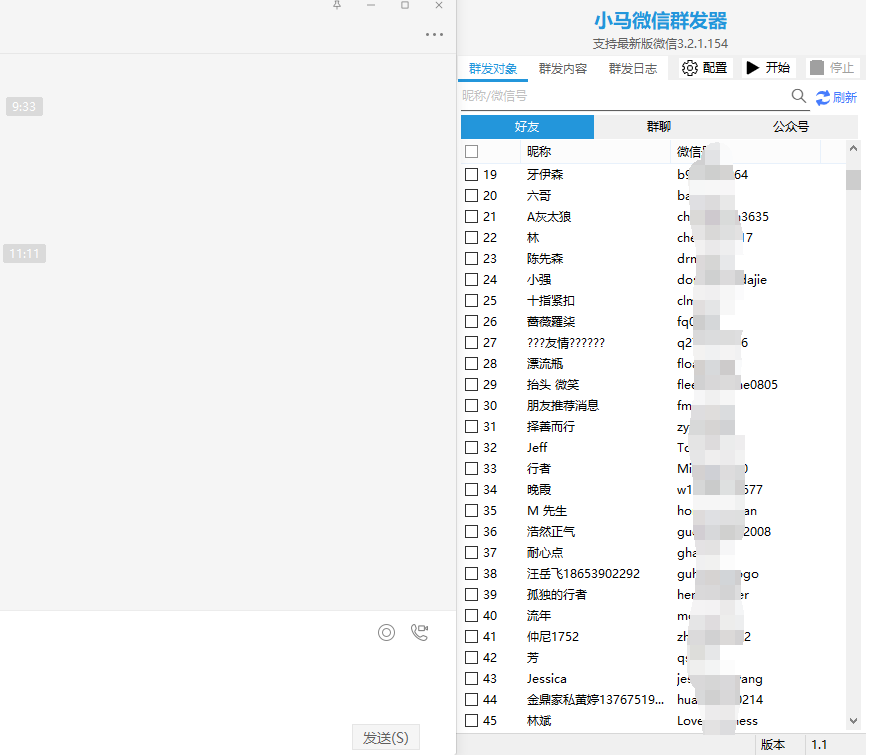The width and height of the screenshot is (880, 755).
Task: Click the 停止 stop button
Action: [x=832, y=68]
